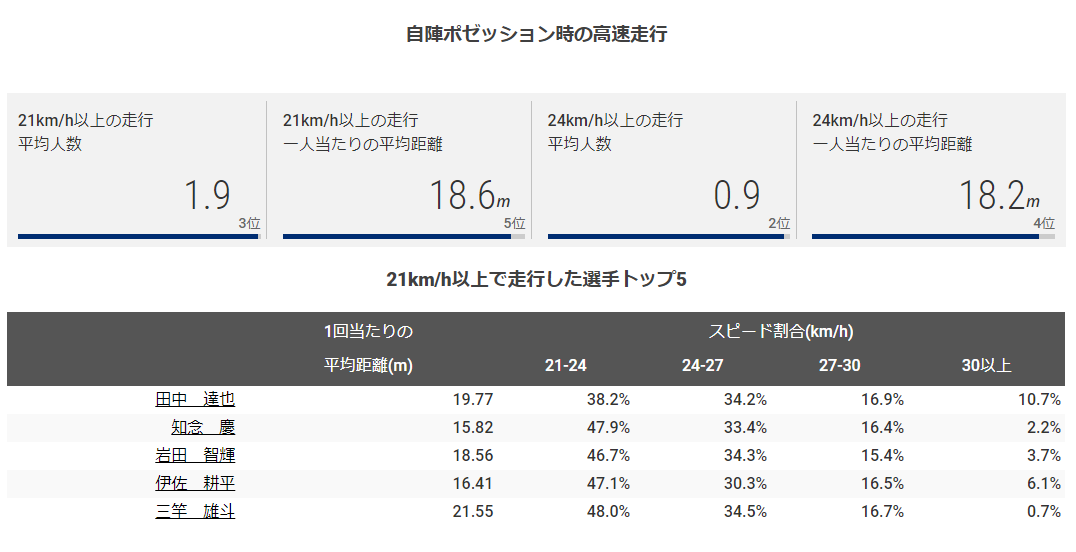Open player link 田中 達也
This screenshot has width=1076, height=552.
[195, 399]
